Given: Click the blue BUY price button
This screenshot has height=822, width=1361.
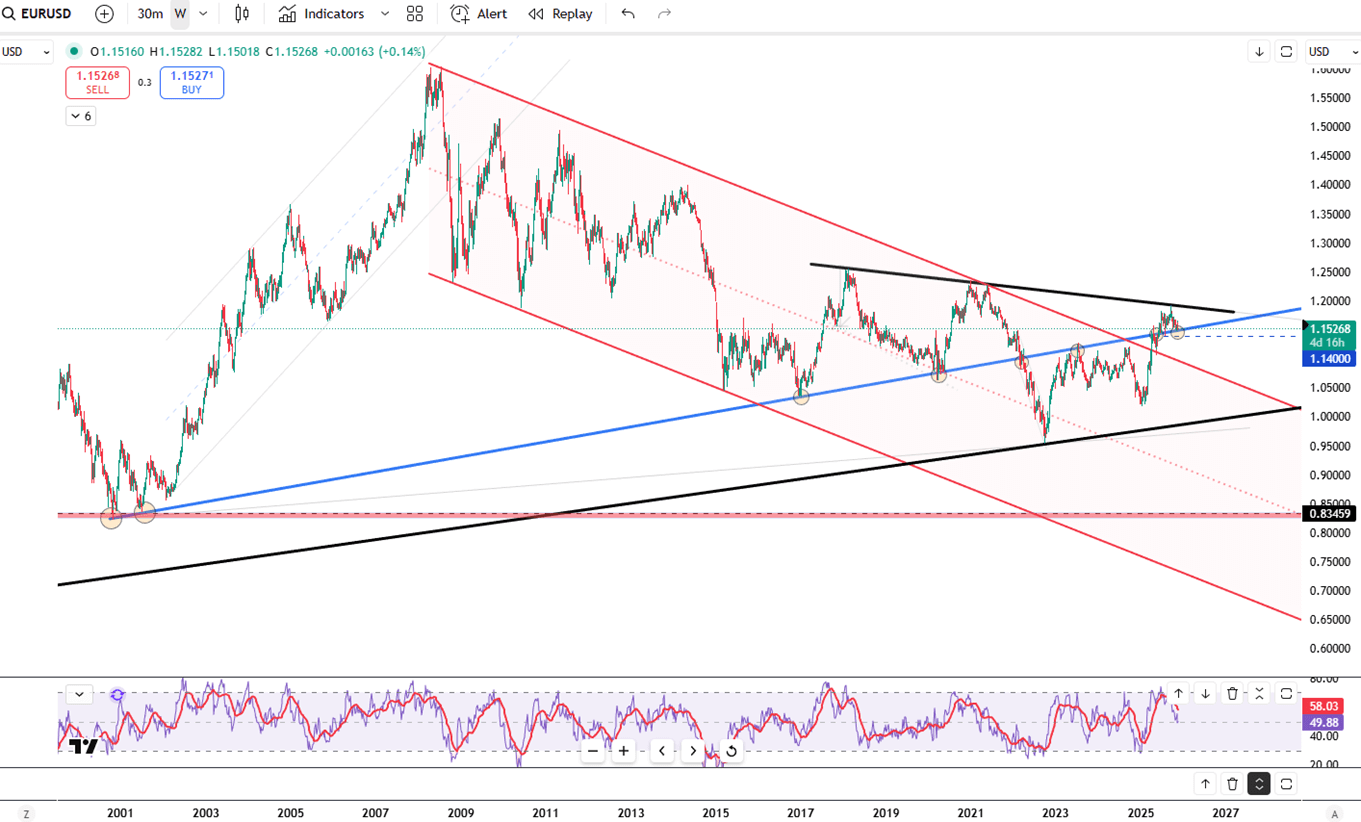Looking at the screenshot, I should [191, 82].
